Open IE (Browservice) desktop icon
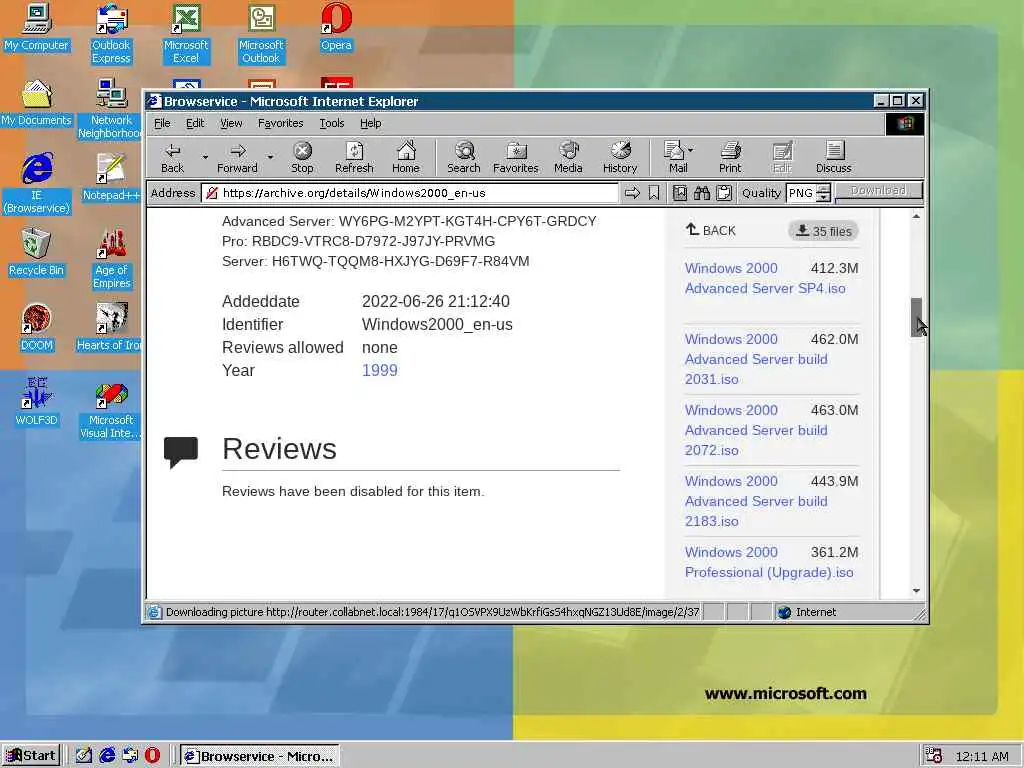 37,184
